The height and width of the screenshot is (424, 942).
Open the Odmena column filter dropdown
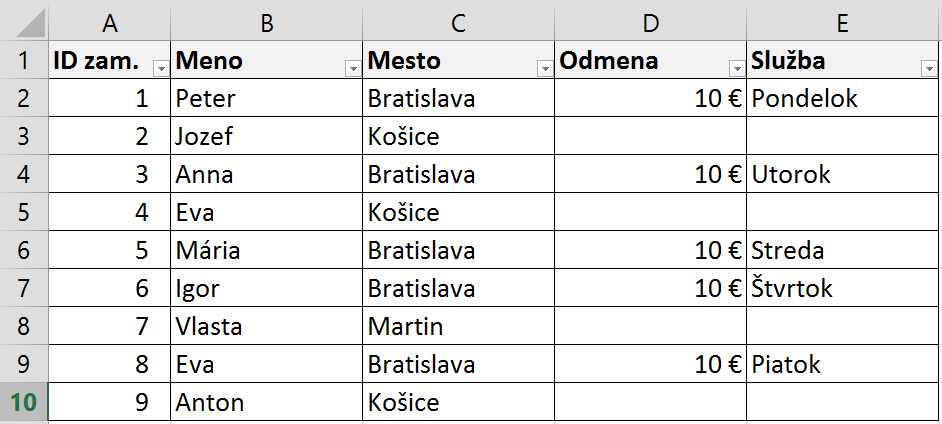pyautogui.click(x=737, y=70)
